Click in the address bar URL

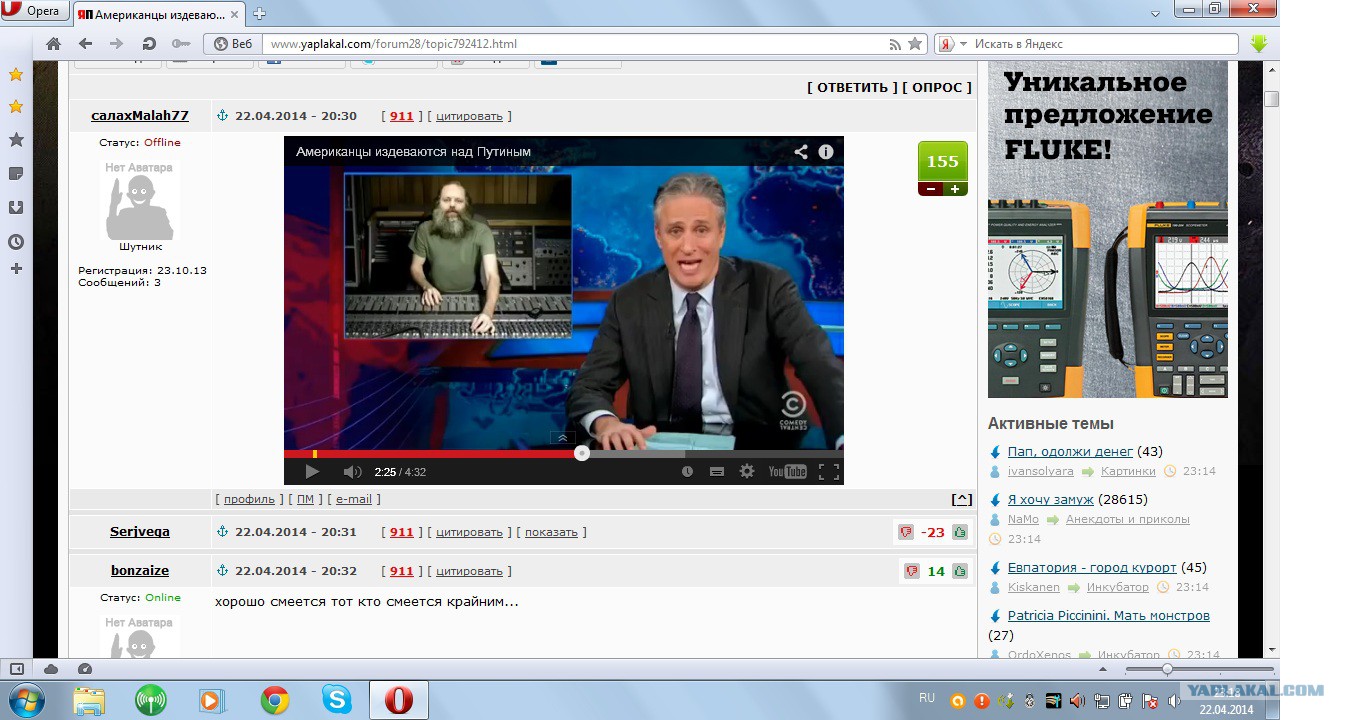click(575, 44)
